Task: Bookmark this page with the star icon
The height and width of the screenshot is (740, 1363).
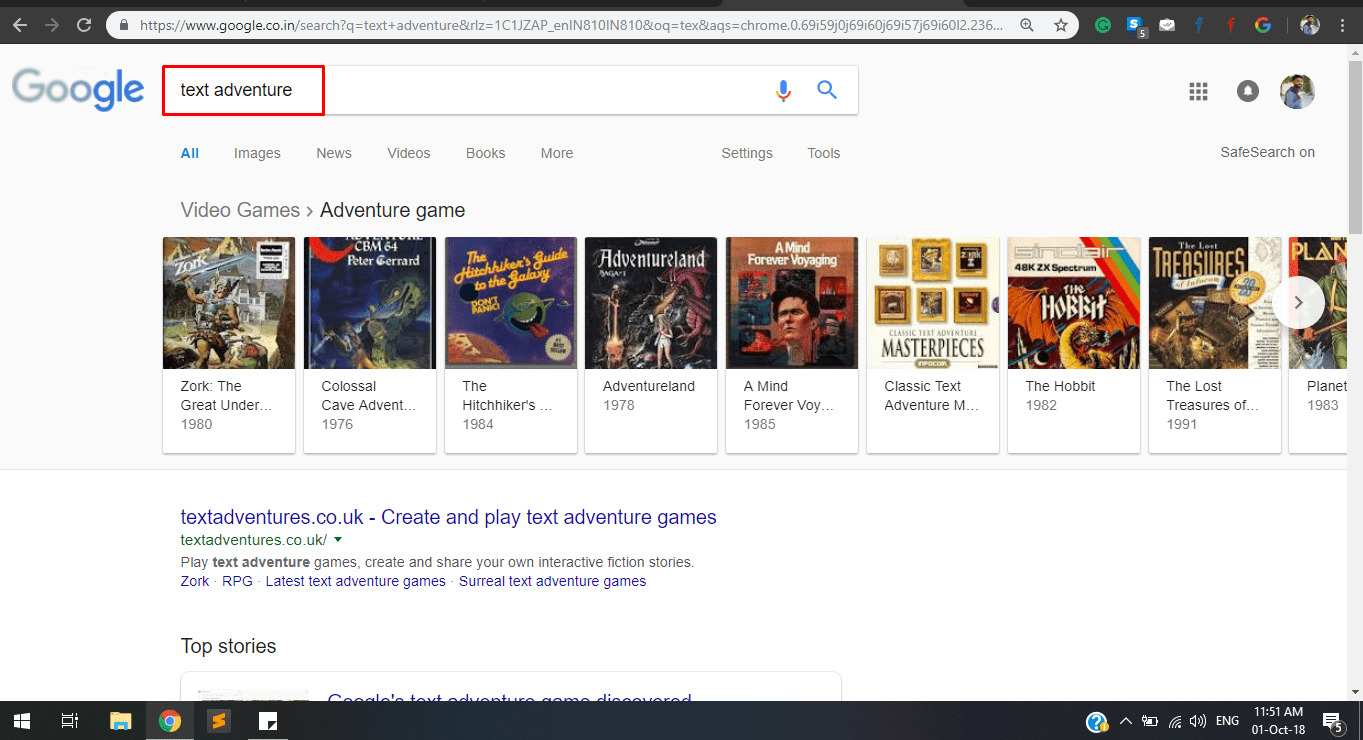Action: [x=1060, y=25]
